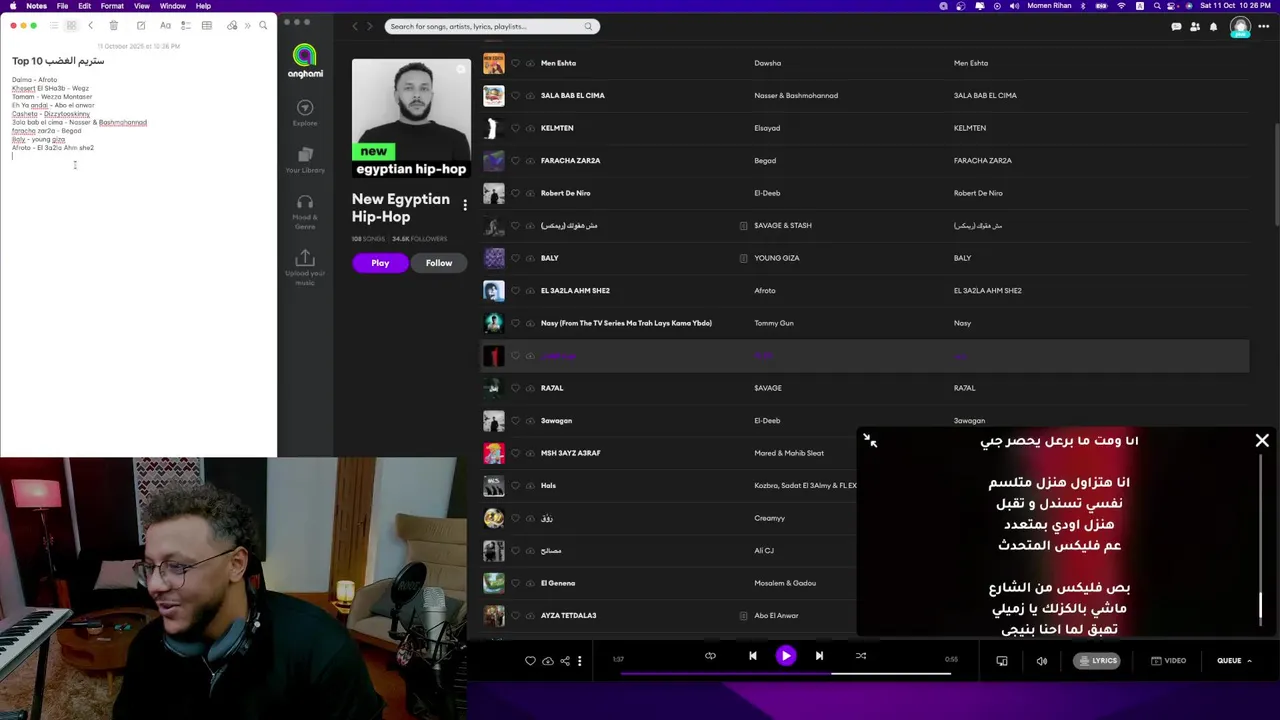Expand the QUEUE panel
The width and height of the screenshot is (1280, 720).
(x=1234, y=661)
